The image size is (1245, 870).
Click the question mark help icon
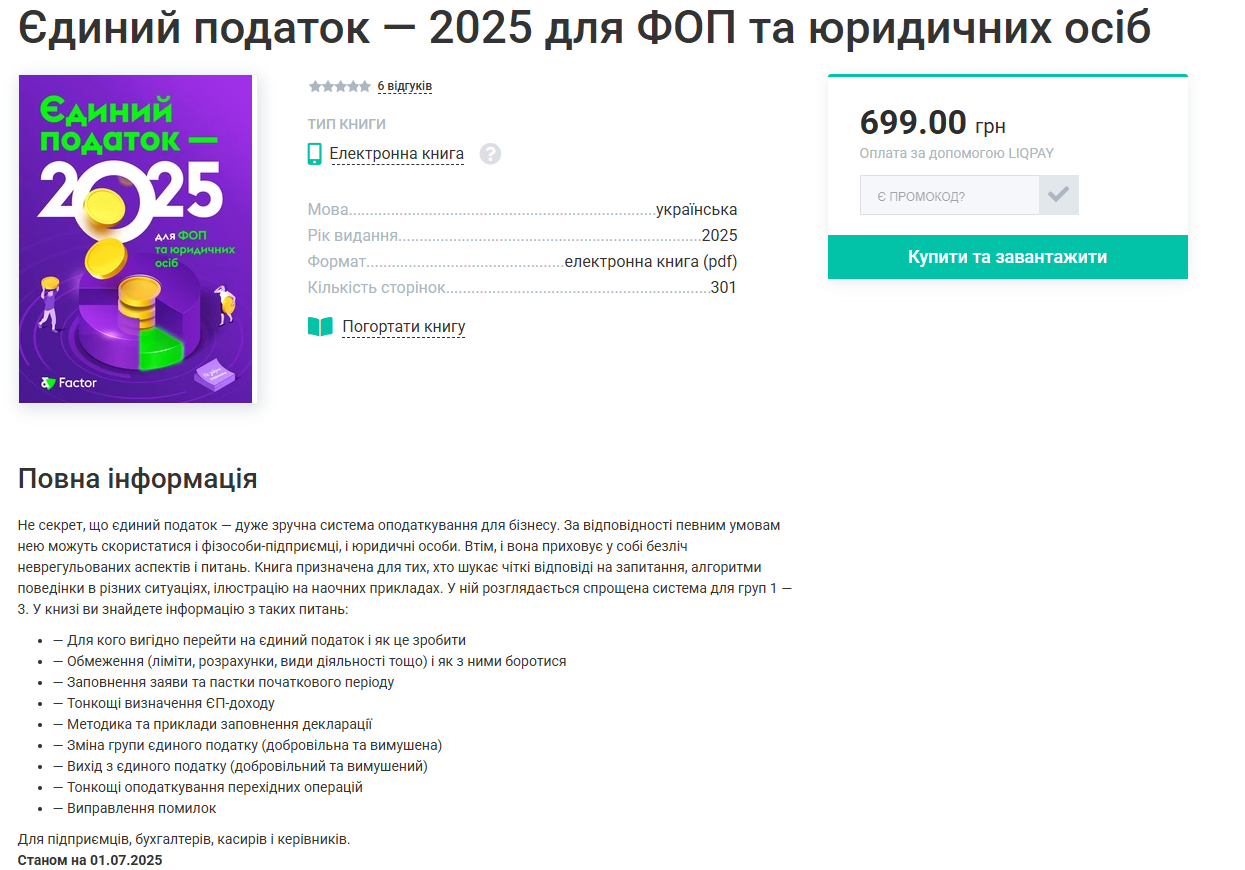tap(490, 154)
